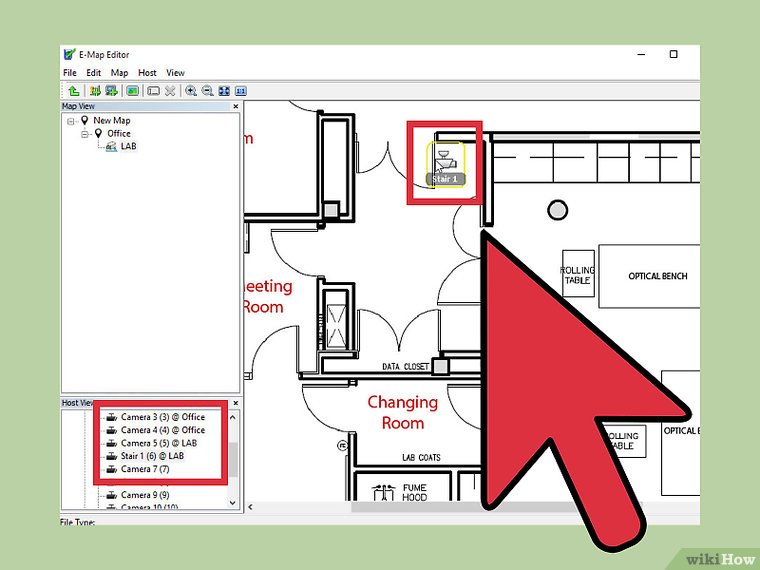Collapse the Office tree node
This screenshot has width=760, height=570.
[x=86, y=133]
